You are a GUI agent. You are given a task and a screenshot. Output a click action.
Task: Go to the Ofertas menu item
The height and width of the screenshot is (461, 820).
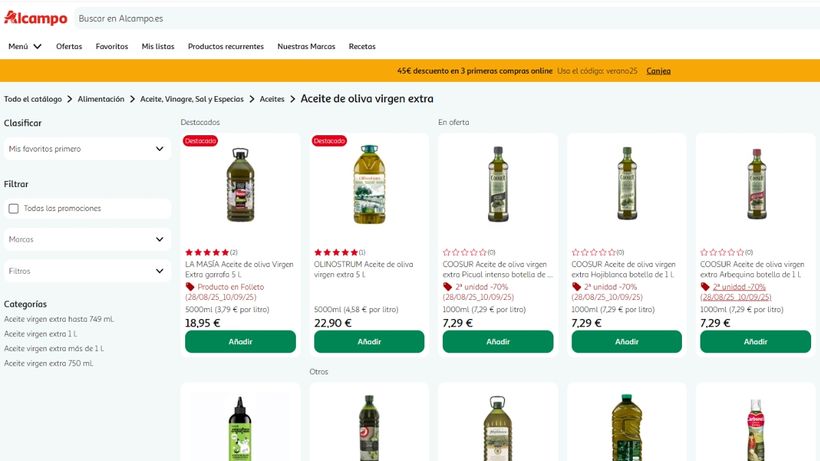tap(69, 46)
